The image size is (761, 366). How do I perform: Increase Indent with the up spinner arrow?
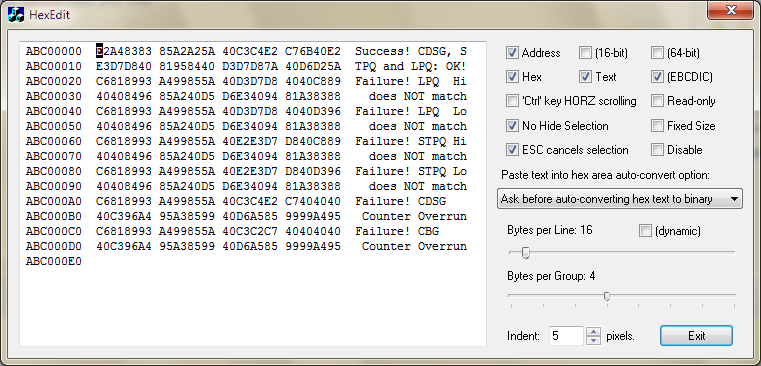pos(594,331)
